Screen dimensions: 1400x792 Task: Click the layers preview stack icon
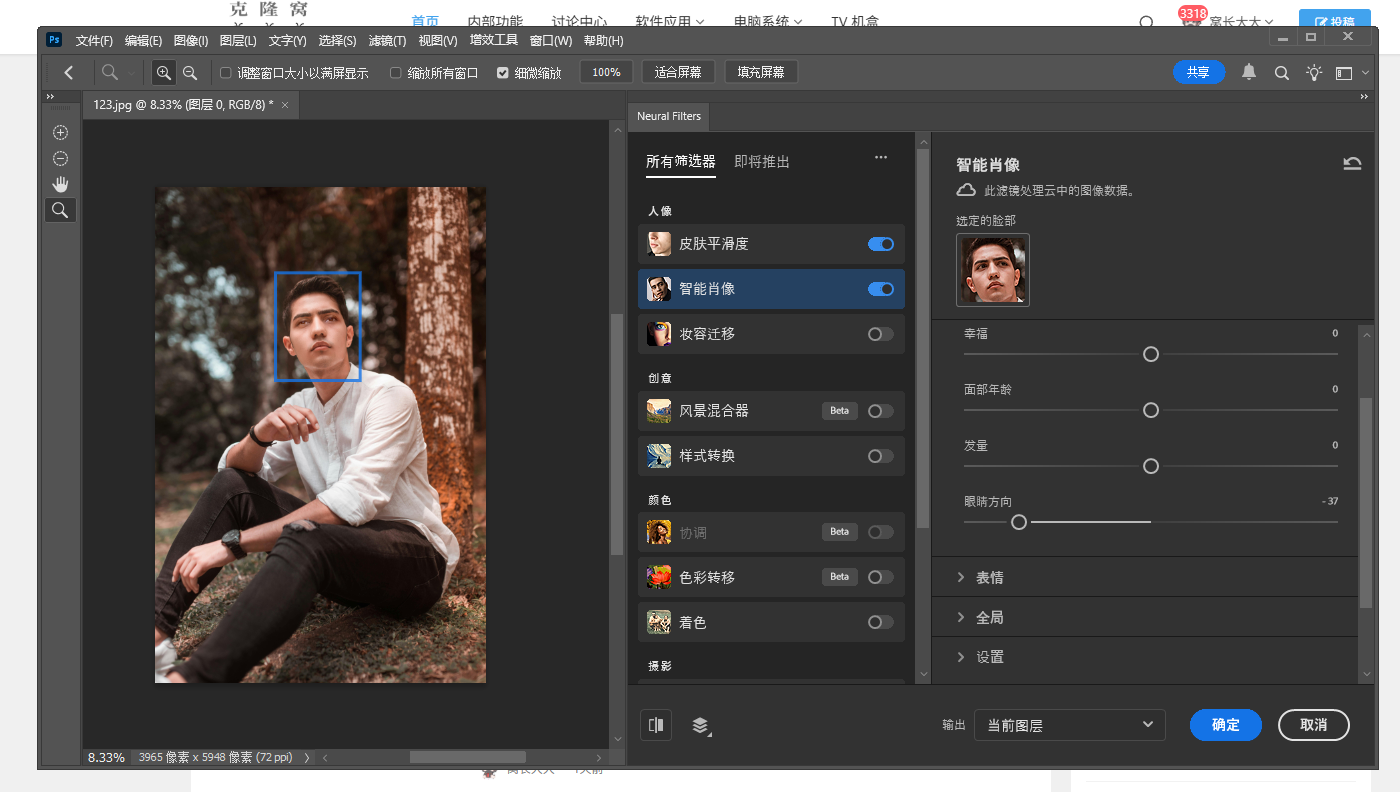click(x=701, y=725)
